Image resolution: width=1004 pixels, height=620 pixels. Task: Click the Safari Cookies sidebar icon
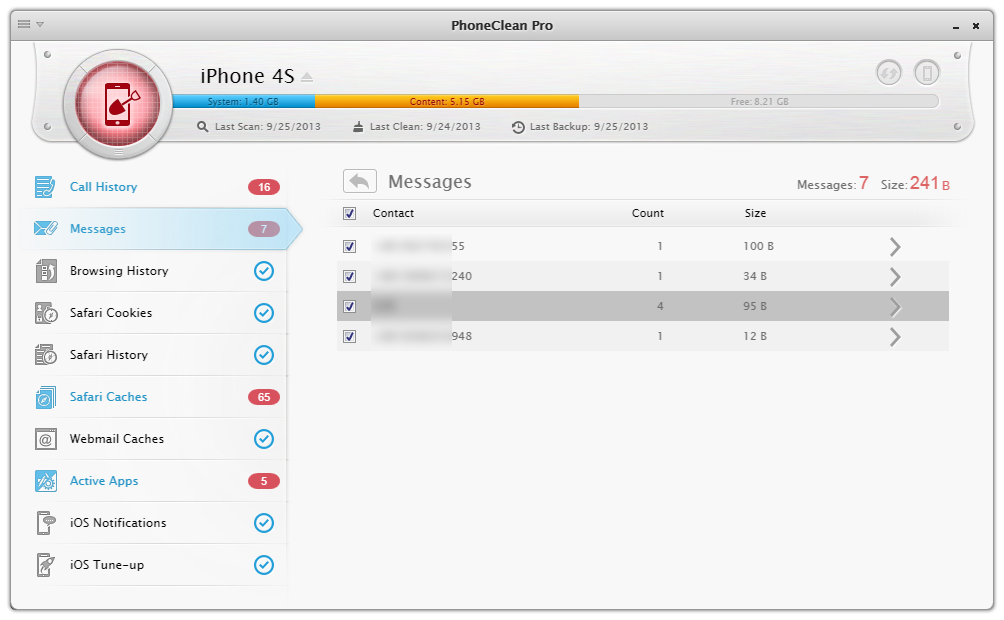coord(46,313)
